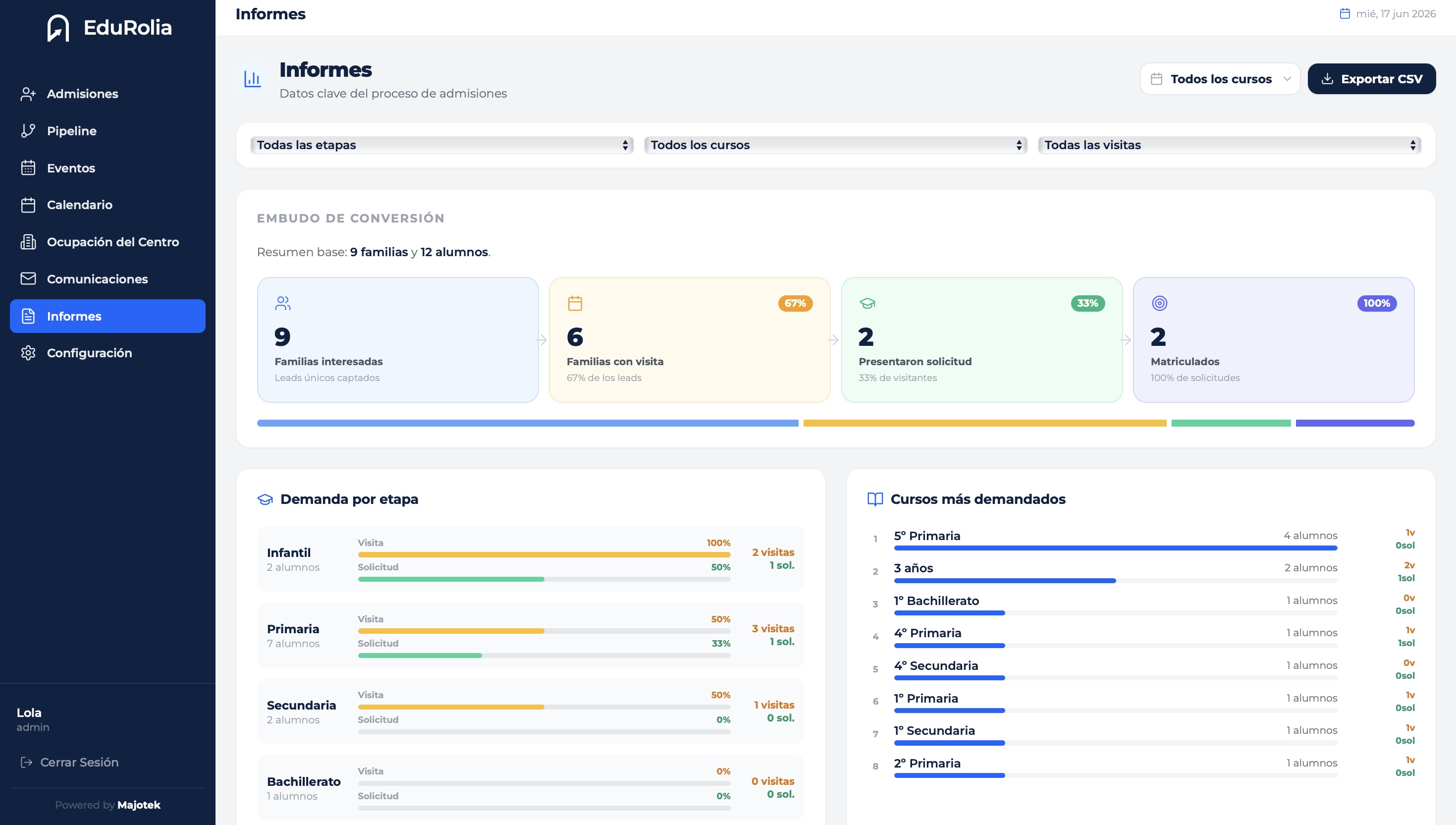The width and height of the screenshot is (1456, 825).
Task: Click the target icon in Matriculados card
Action: 1159,303
